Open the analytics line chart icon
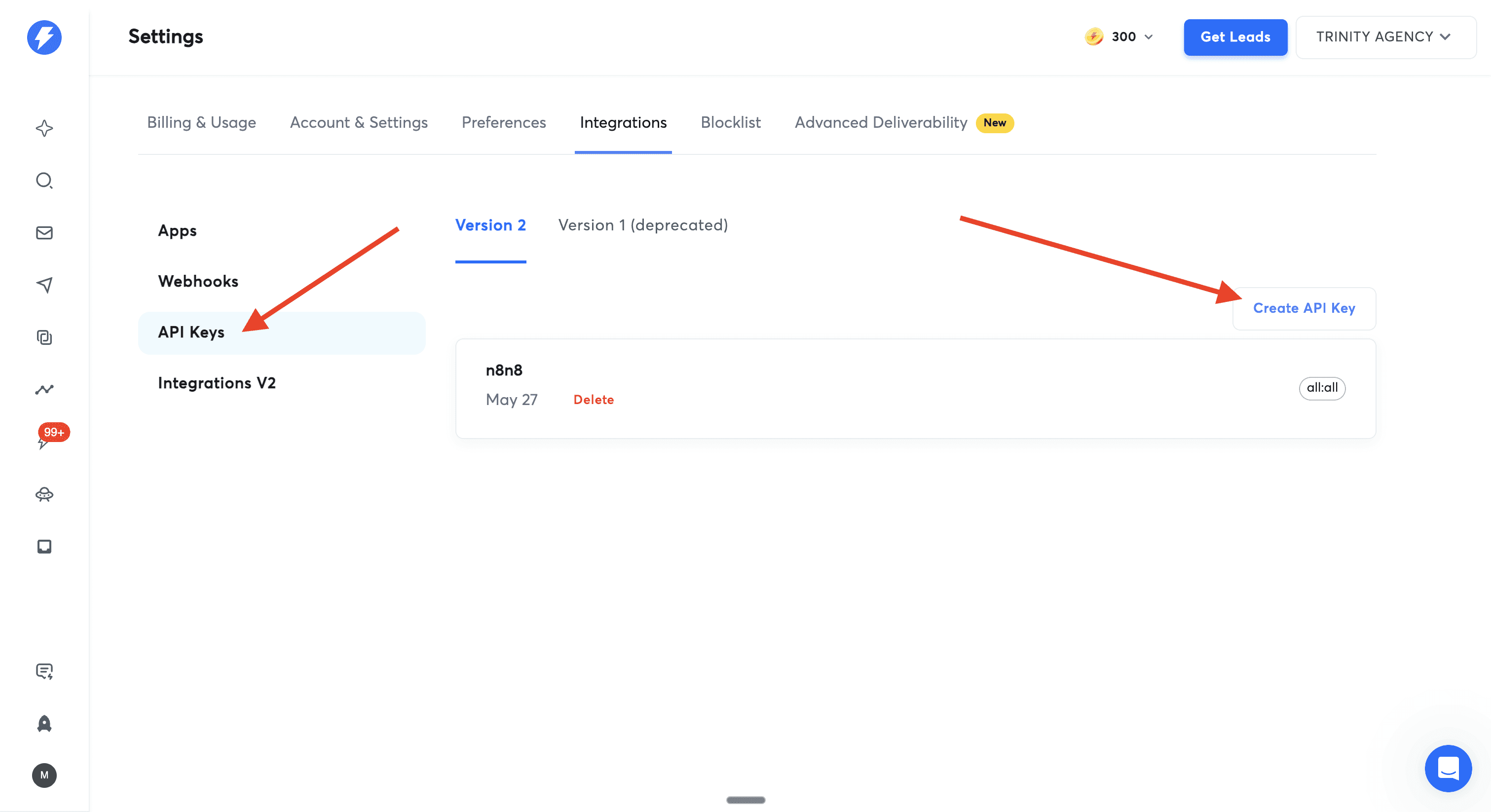 click(x=44, y=390)
